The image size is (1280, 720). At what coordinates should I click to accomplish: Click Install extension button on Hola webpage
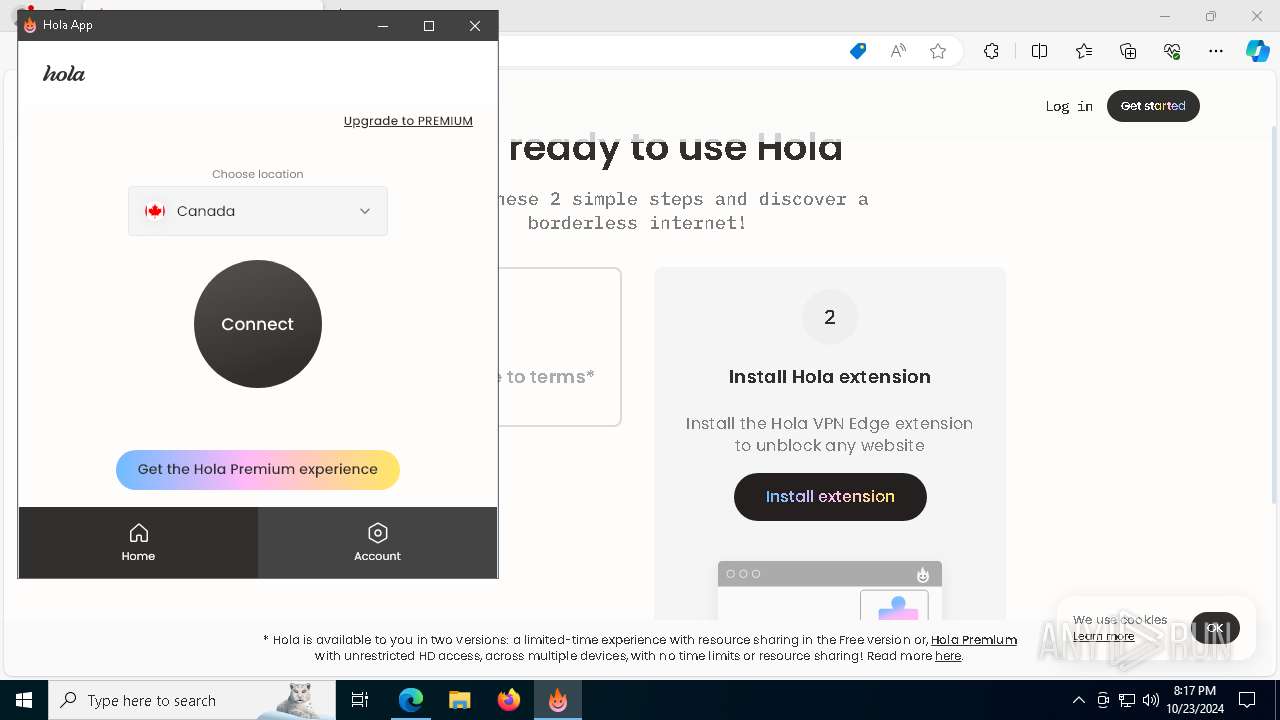(830, 497)
